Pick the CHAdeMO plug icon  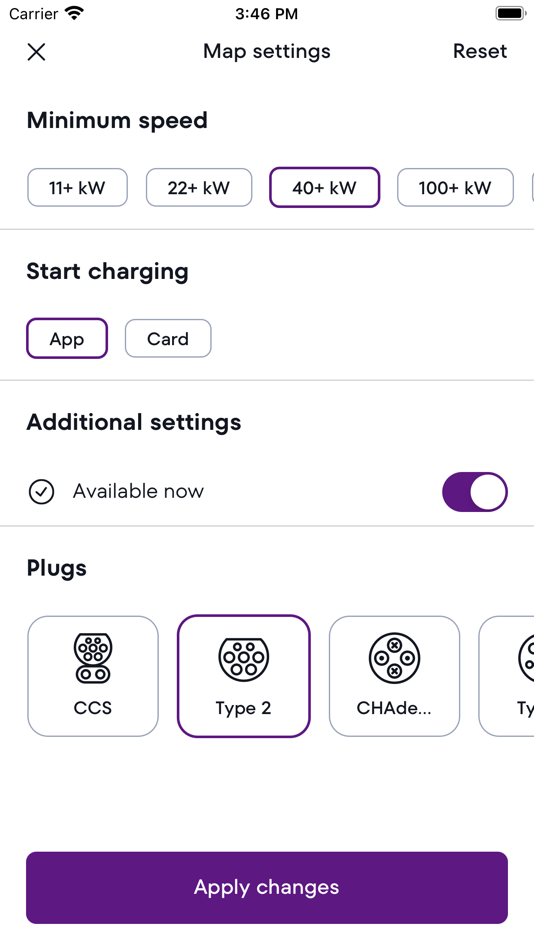point(395,657)
